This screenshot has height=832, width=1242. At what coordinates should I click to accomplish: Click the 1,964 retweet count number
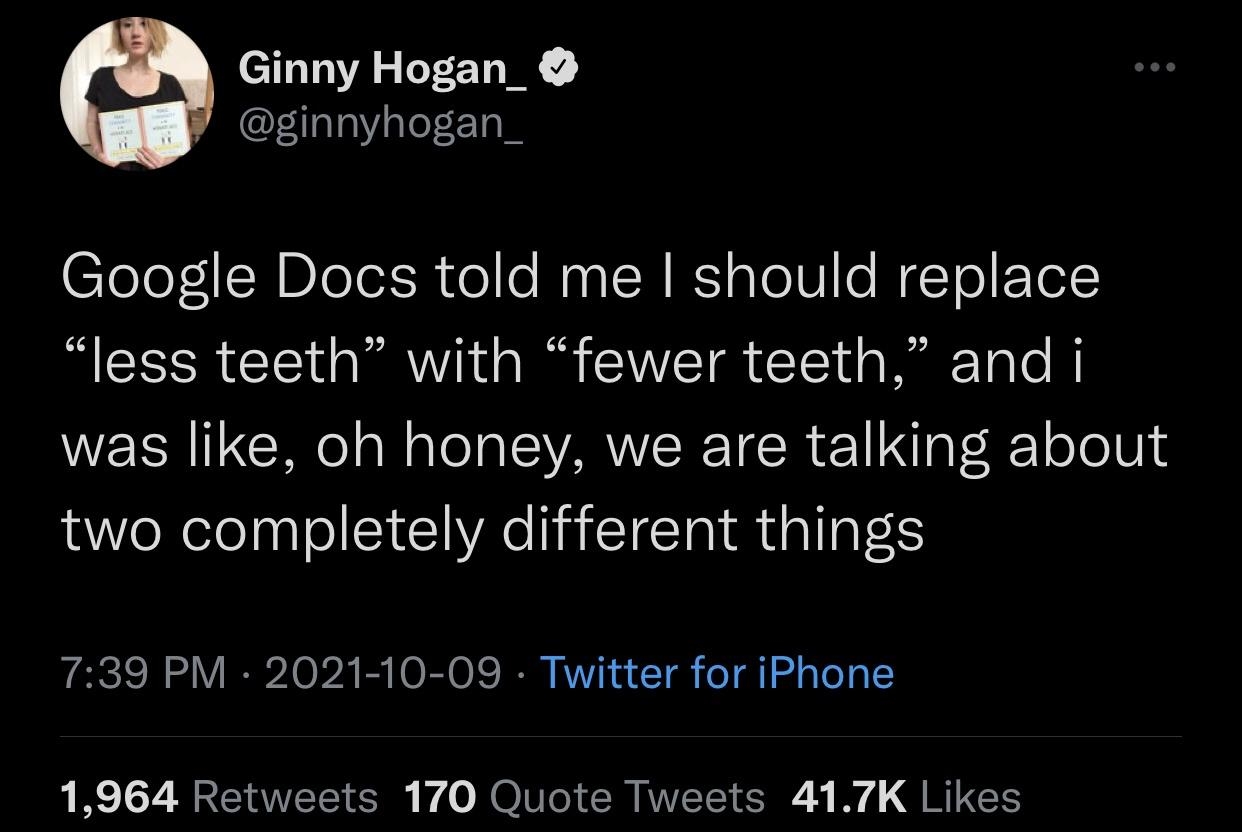tap(120, 797)
